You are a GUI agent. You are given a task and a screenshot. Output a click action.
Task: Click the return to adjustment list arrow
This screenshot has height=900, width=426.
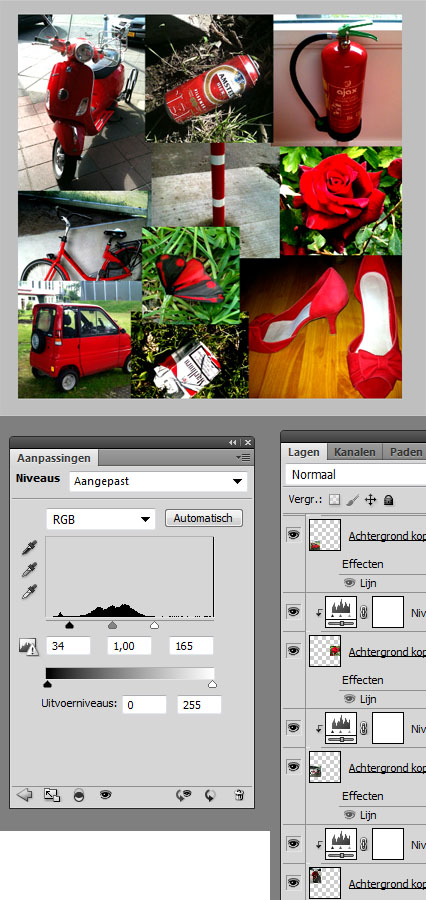coord(25,795)
